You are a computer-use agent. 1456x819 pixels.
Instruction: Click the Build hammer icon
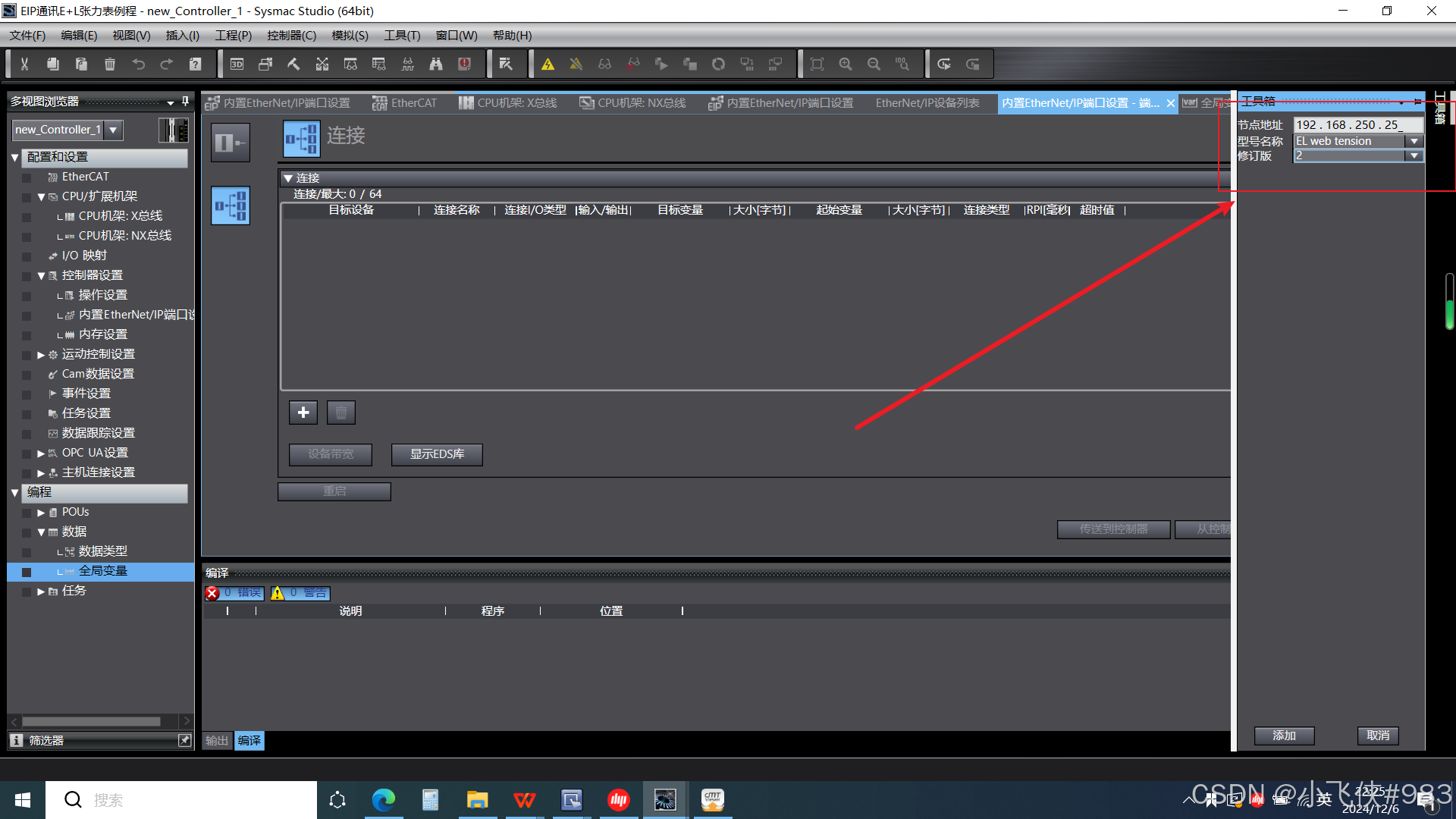[x=293, y=64]
